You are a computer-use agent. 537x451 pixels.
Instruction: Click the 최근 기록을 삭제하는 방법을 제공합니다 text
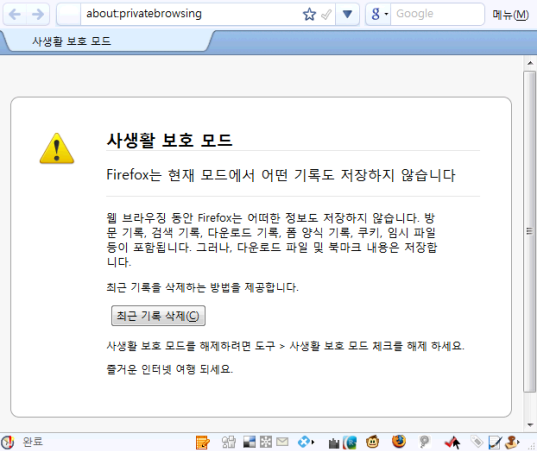202,287
